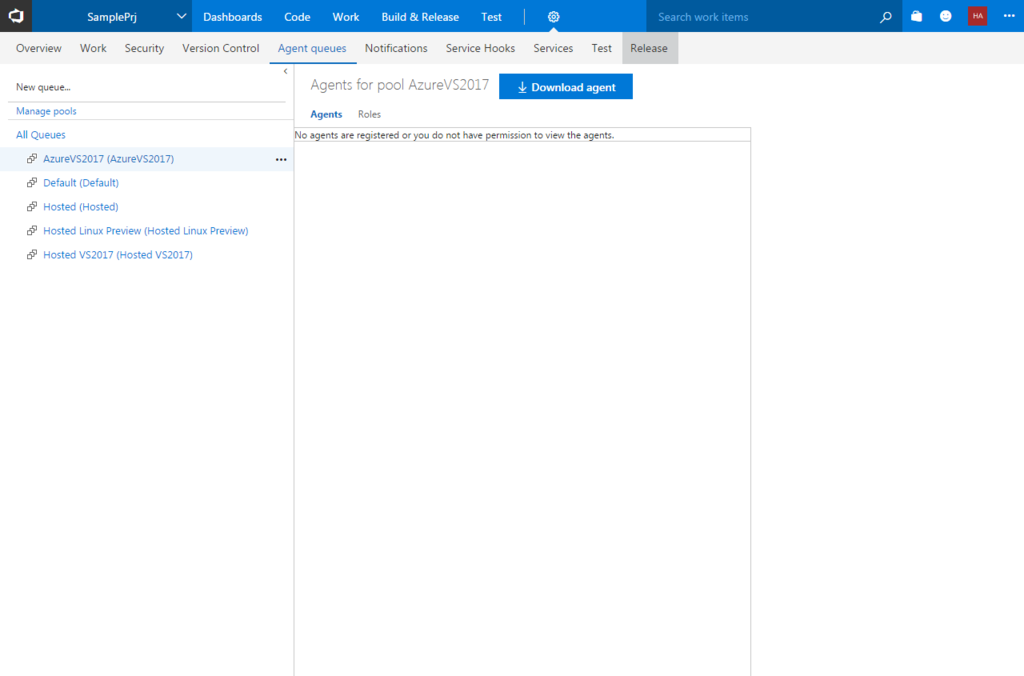The width and height of the screenshot is (1024, 676).
Task: Select the Agents sub-tab
Action: (x=326, y=114)
